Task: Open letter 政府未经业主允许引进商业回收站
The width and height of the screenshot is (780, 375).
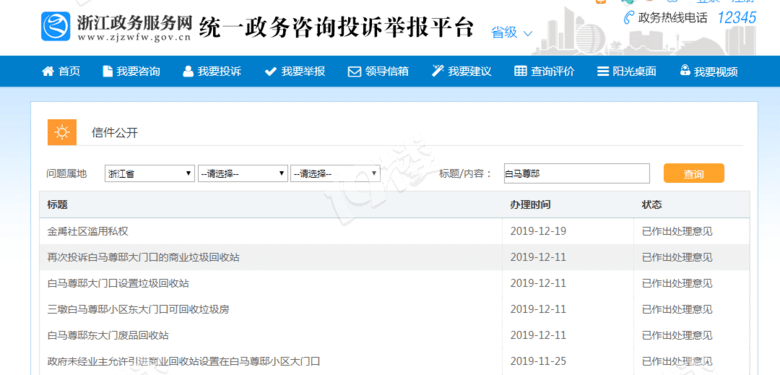Action: [x=183, y=362]
